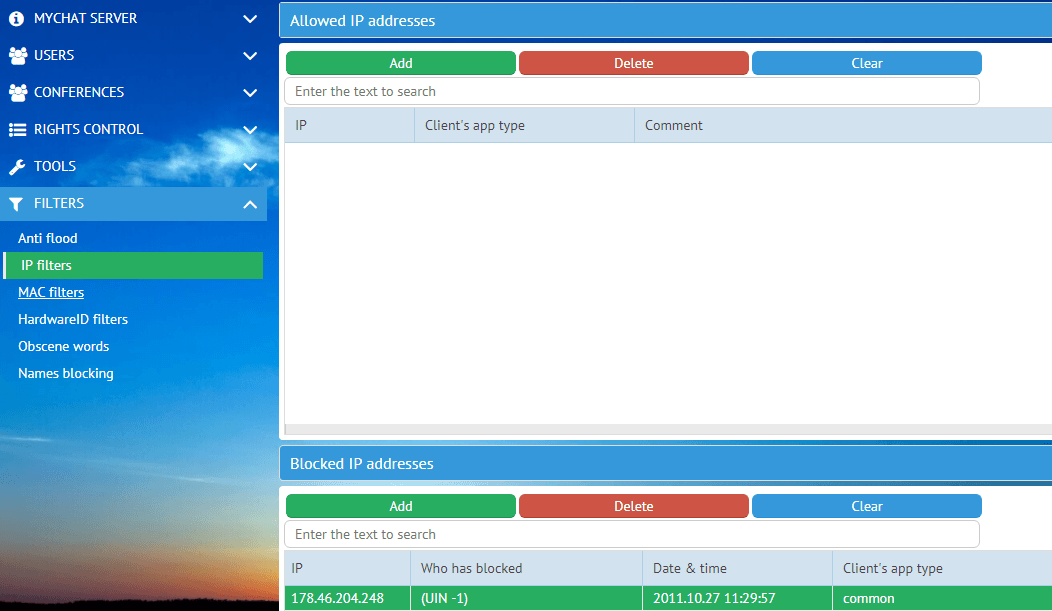1052x611 pixels.
Task: Collapse the Filters section chevron
Action: click(x=250, y=204)
